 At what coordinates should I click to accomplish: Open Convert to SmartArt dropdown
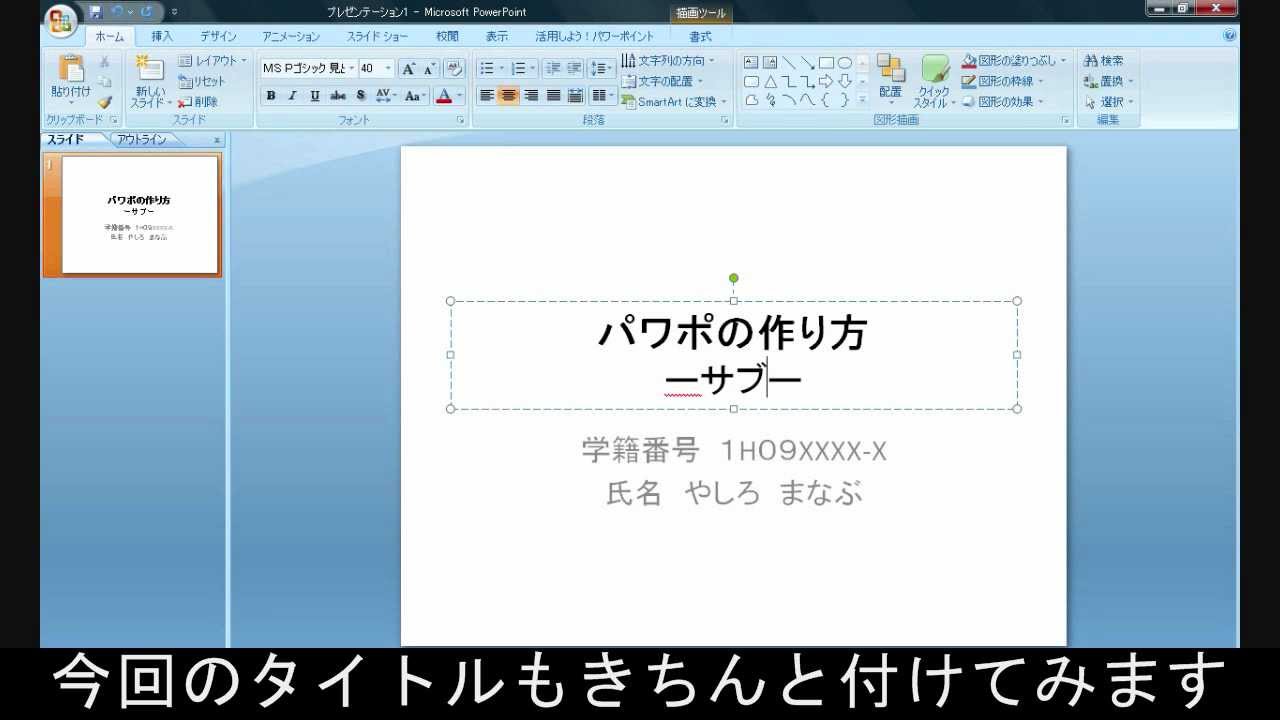click(674, 102)
